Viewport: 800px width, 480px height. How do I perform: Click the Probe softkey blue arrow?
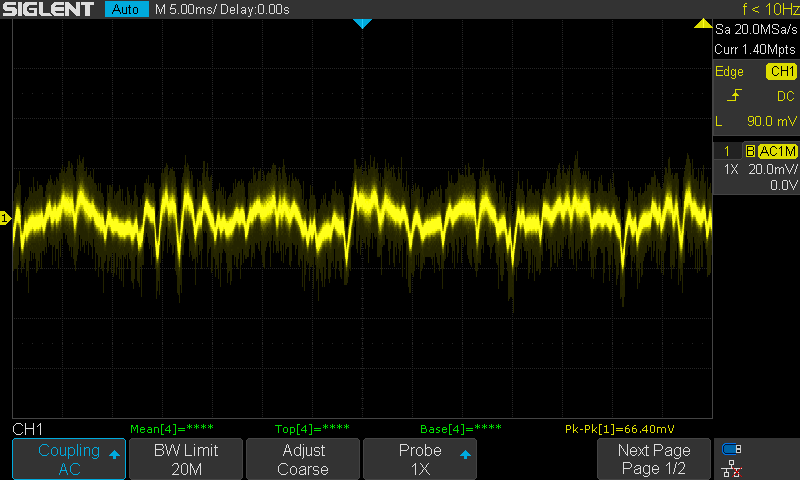point(465,454)
